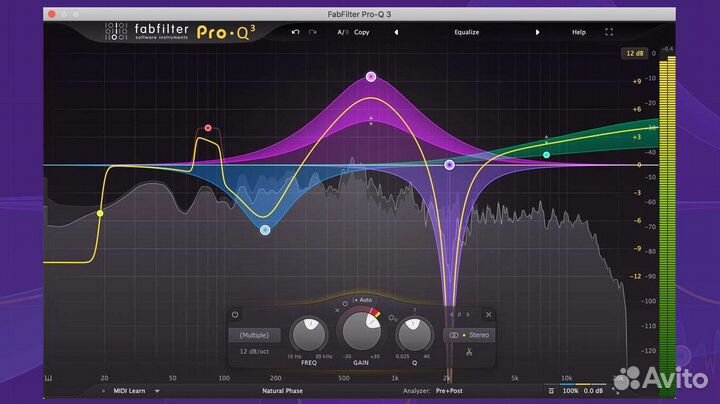
Task: Toggle A/B state comparison
Action: pyautogui.click(x=342, y=32)
